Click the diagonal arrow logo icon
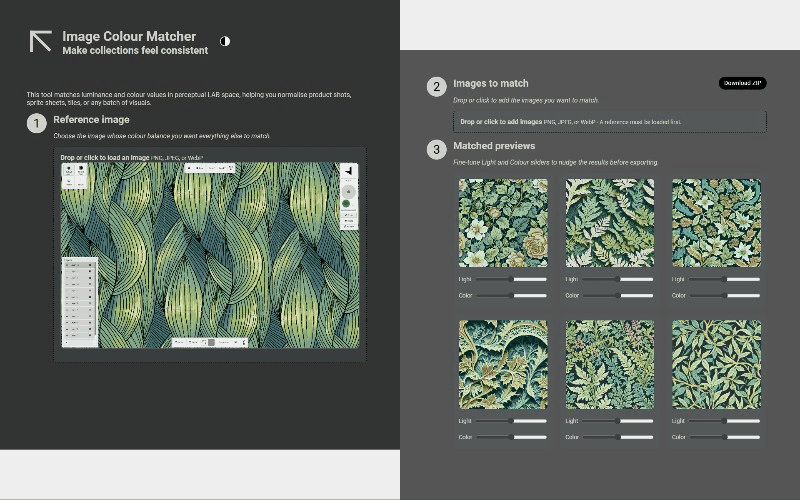Screen dimensions: 800x500 click(x=40, y=41)
